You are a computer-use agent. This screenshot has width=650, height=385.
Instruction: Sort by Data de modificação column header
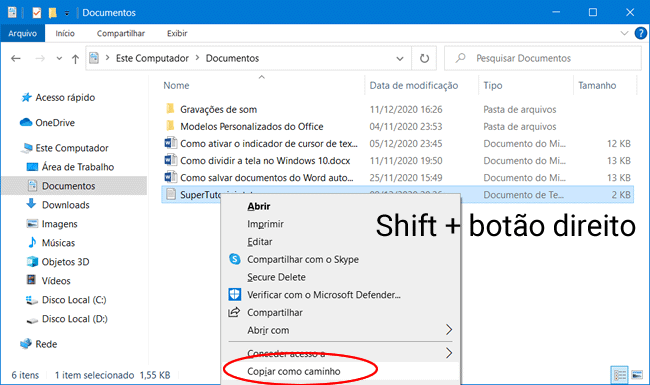[414, 85]
